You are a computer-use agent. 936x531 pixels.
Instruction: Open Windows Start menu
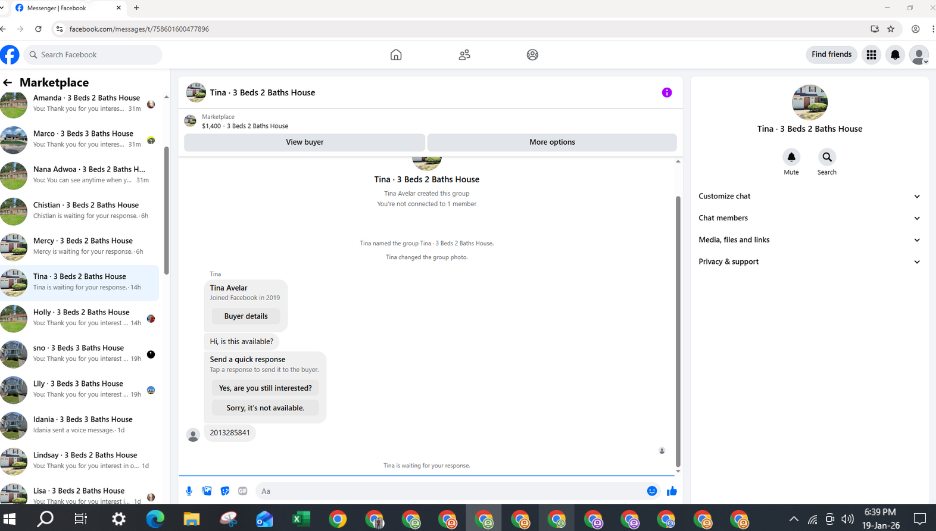click(9, 518)
